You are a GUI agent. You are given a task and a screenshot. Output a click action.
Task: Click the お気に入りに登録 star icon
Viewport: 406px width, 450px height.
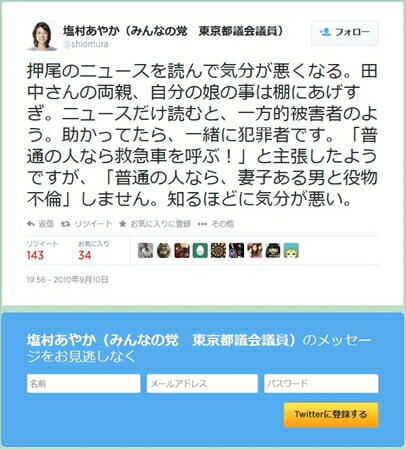pyautogui.click(x=122, y=224)
